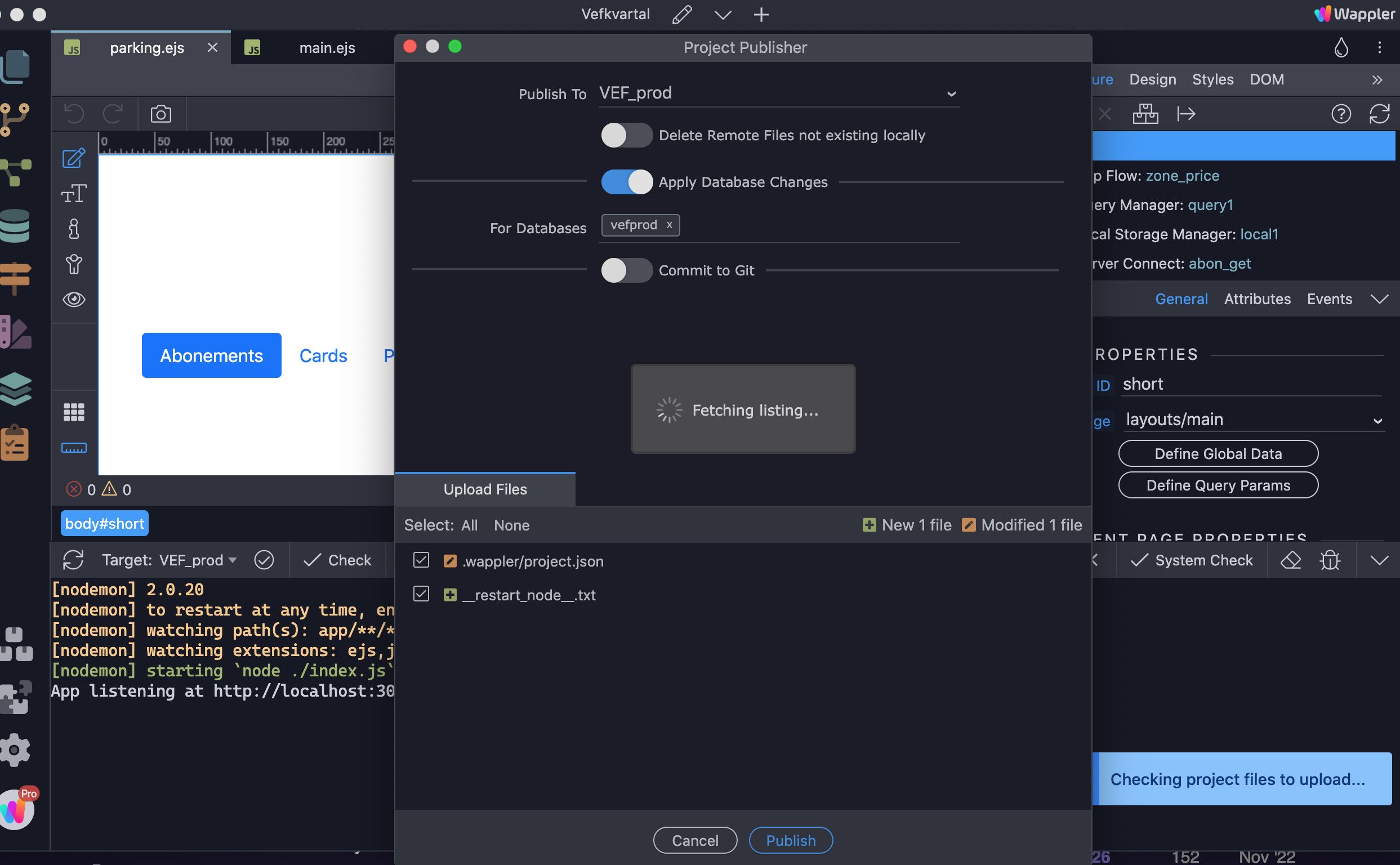Screen dimensions: 1400x865
Task: Open the Attributes properties tab
Action: coord(1257,299)
